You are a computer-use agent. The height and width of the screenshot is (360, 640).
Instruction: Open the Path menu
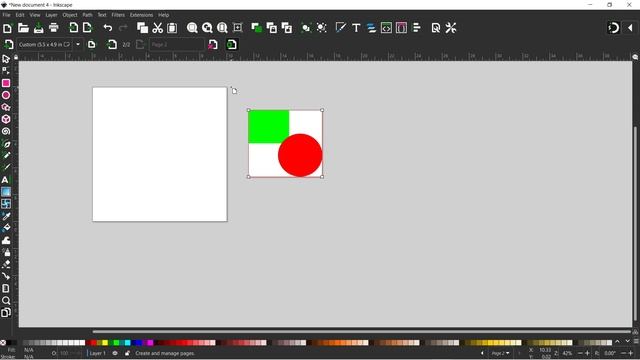tap(87, 15)
